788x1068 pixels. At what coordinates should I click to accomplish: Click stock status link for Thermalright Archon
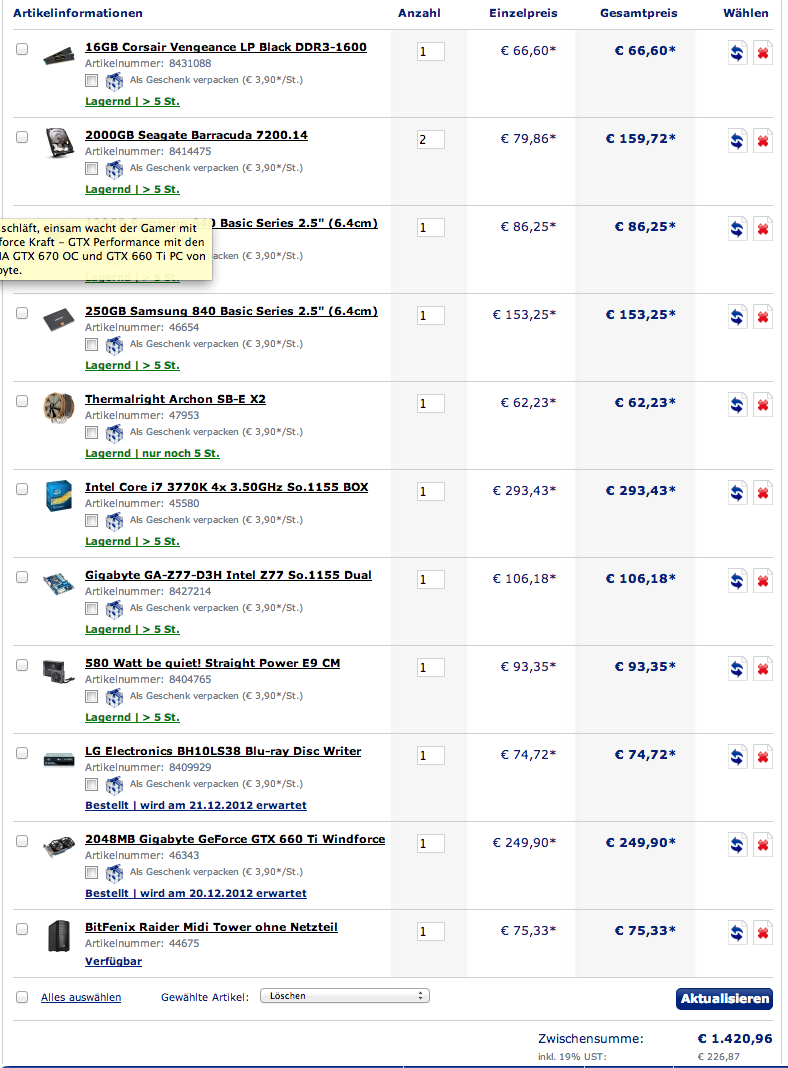tap(153, 453)
